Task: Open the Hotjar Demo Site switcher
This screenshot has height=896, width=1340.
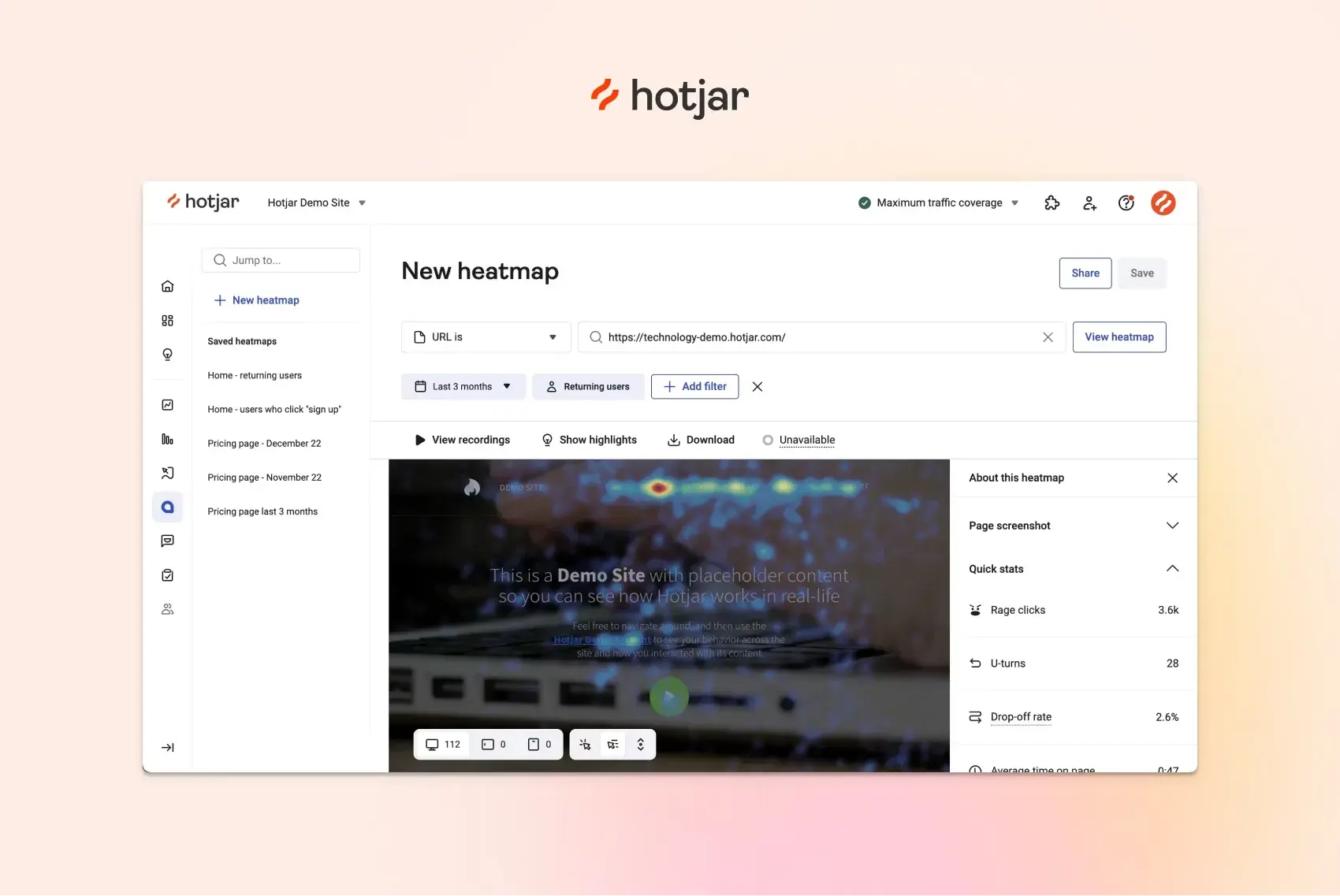Action: pyautogui.click(x=315, y=203)
